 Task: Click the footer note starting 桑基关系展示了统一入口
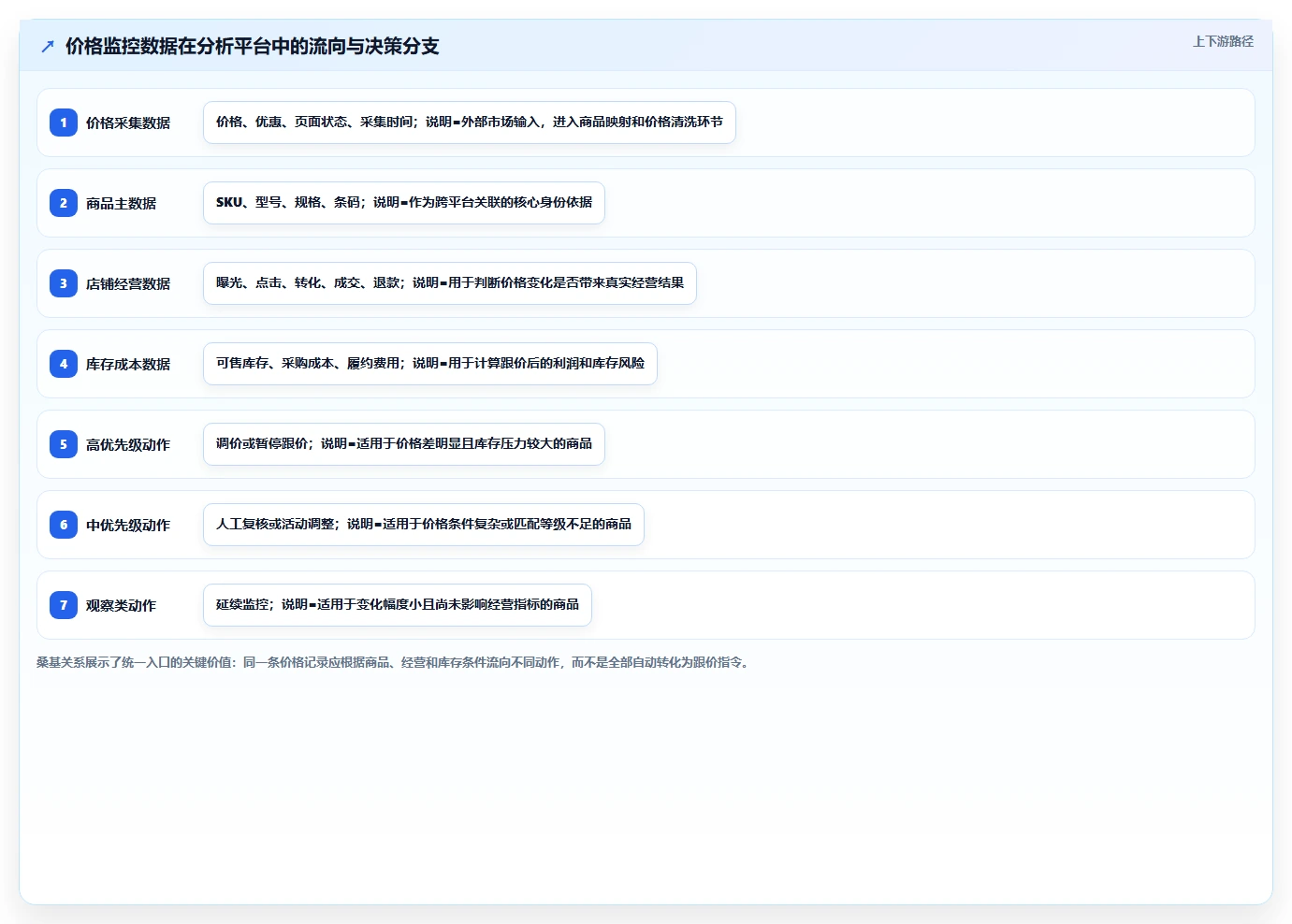tap(394, 662)
